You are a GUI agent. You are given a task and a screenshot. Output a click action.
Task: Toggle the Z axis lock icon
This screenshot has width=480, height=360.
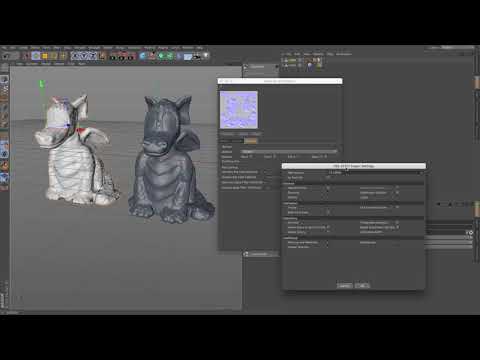(x=93, y=56)
